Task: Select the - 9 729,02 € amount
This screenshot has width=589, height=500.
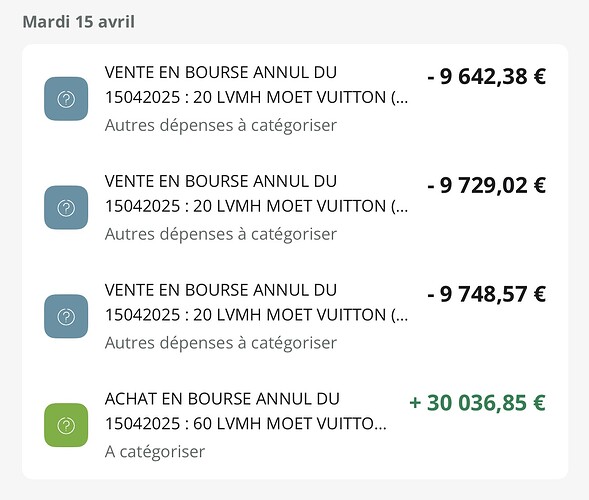Action: (x=486, y=186)
